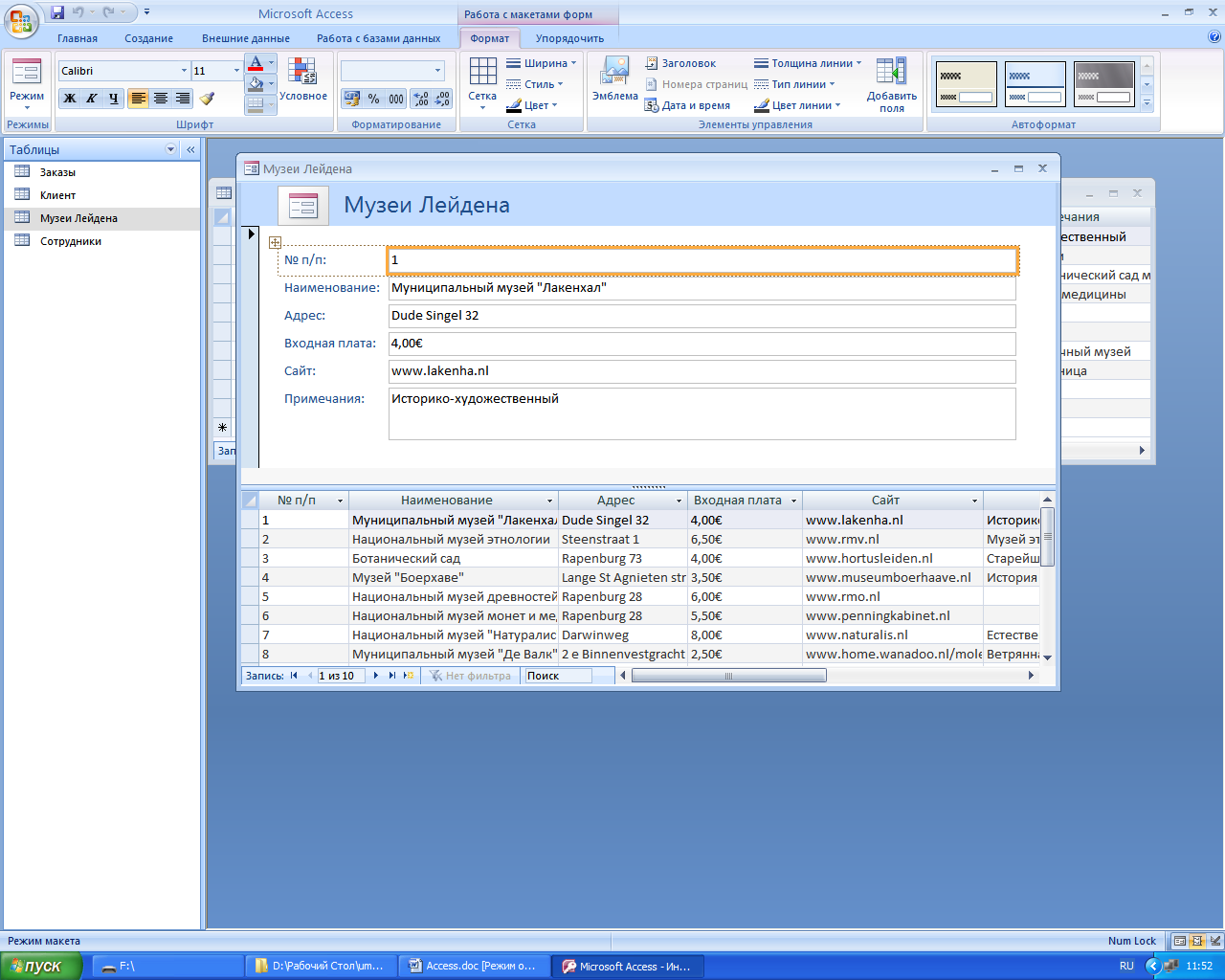Switch to Работа с базами данных tab
The image size is (1225, 980).
(x=379, y=38)
